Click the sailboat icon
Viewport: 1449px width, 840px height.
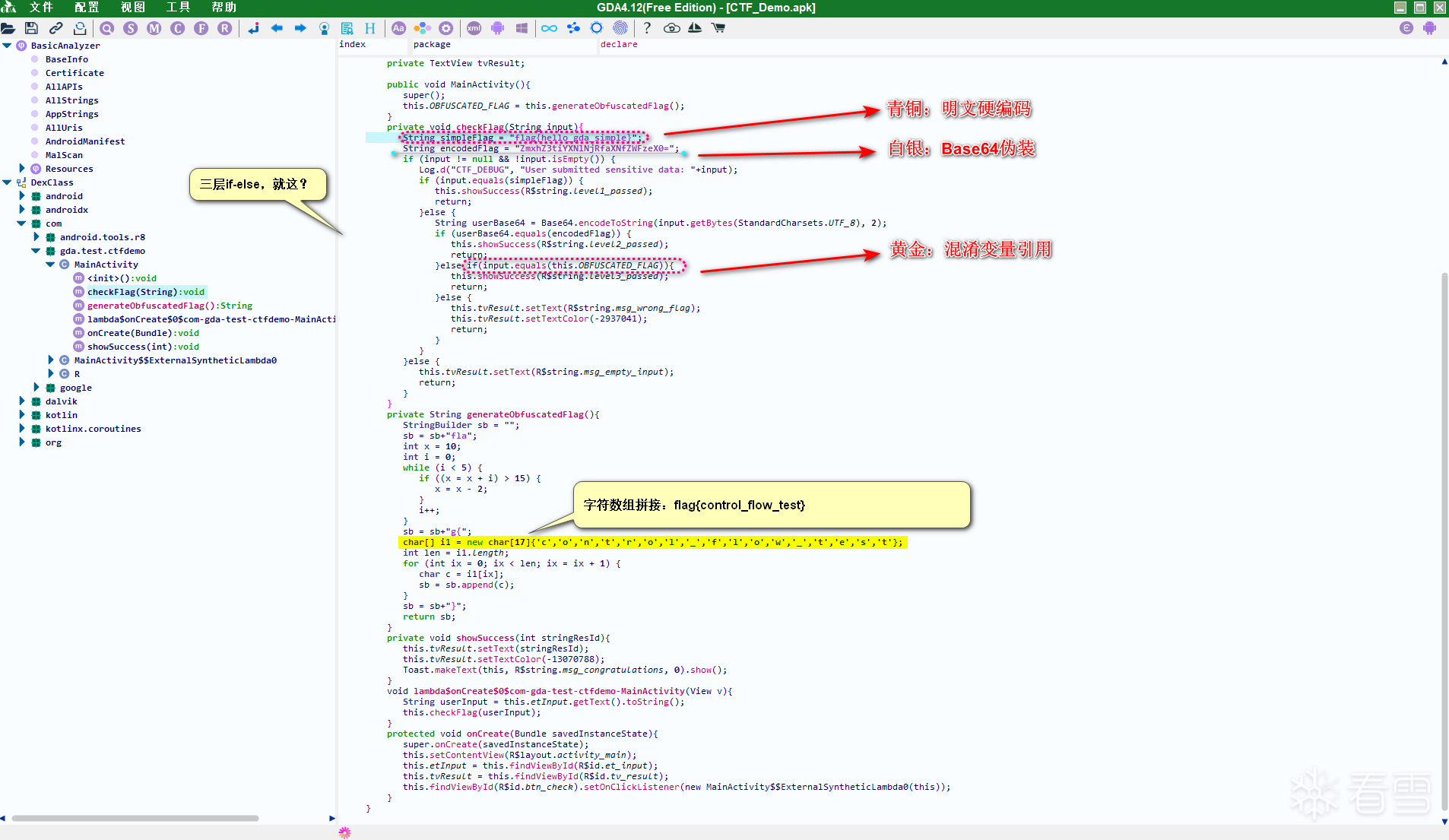coord(695,28)
